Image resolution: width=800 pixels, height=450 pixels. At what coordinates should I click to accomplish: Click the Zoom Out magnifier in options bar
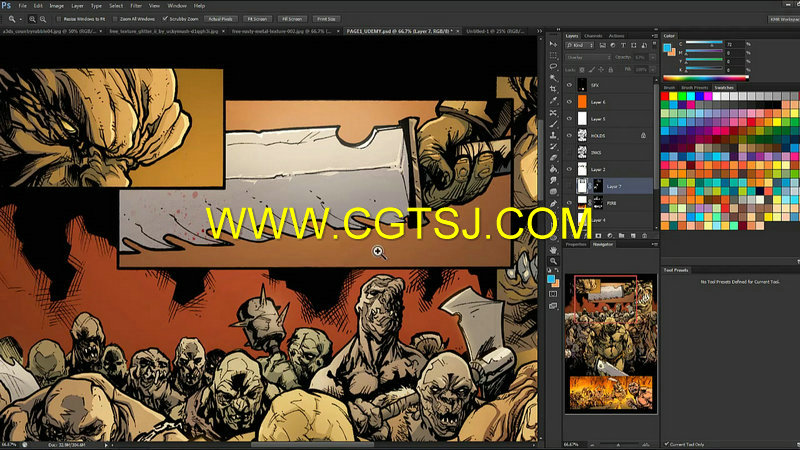pos(43,19)
